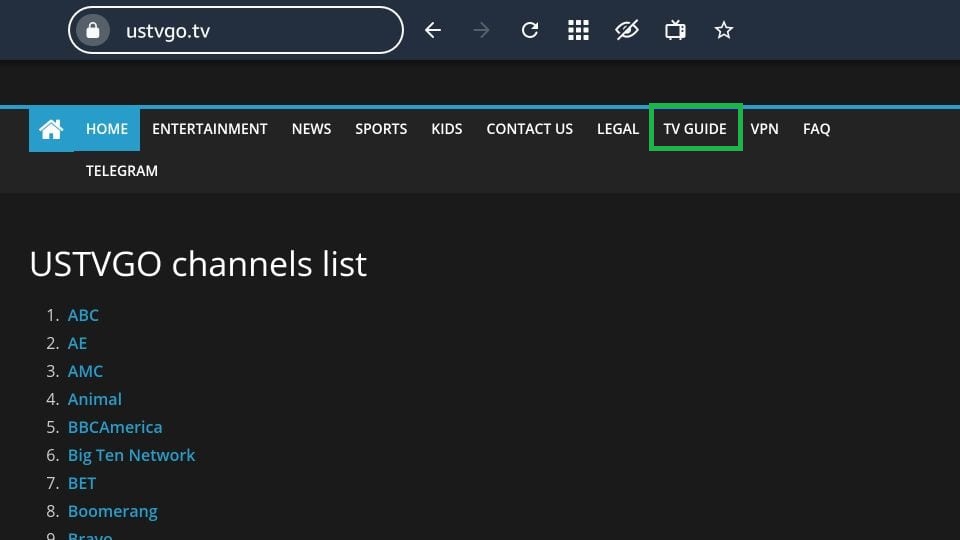
Task: Open the SPORTS menu item
Action: 381,129
